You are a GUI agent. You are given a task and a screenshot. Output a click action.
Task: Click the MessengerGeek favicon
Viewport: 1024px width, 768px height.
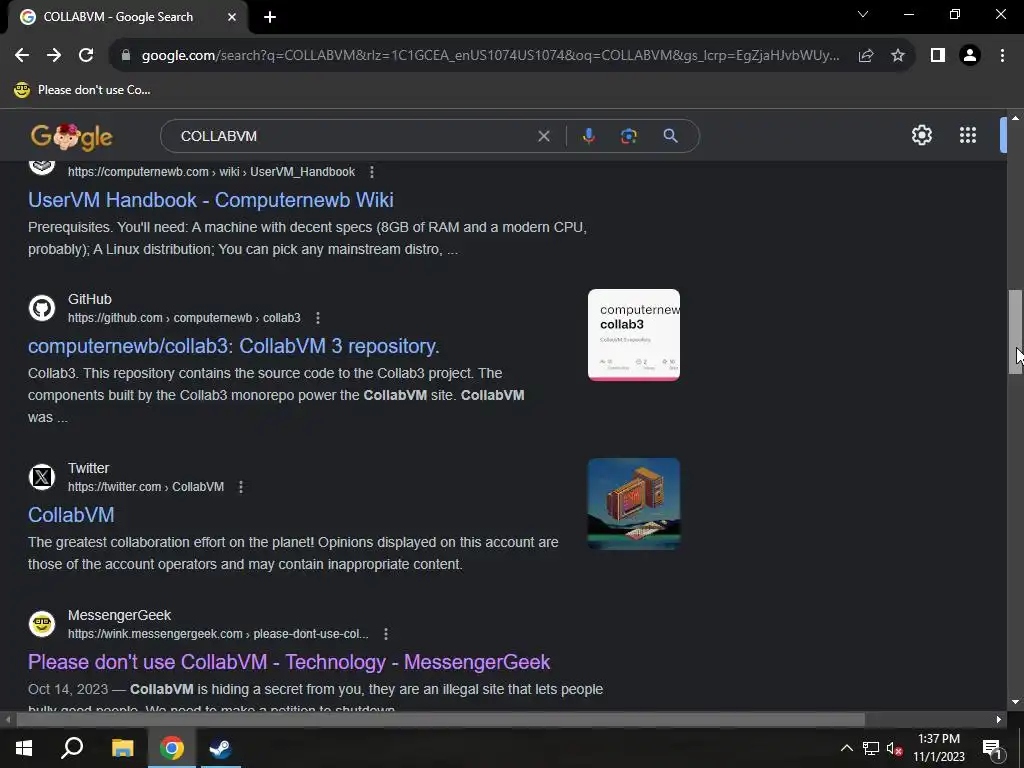click(42, 624)
